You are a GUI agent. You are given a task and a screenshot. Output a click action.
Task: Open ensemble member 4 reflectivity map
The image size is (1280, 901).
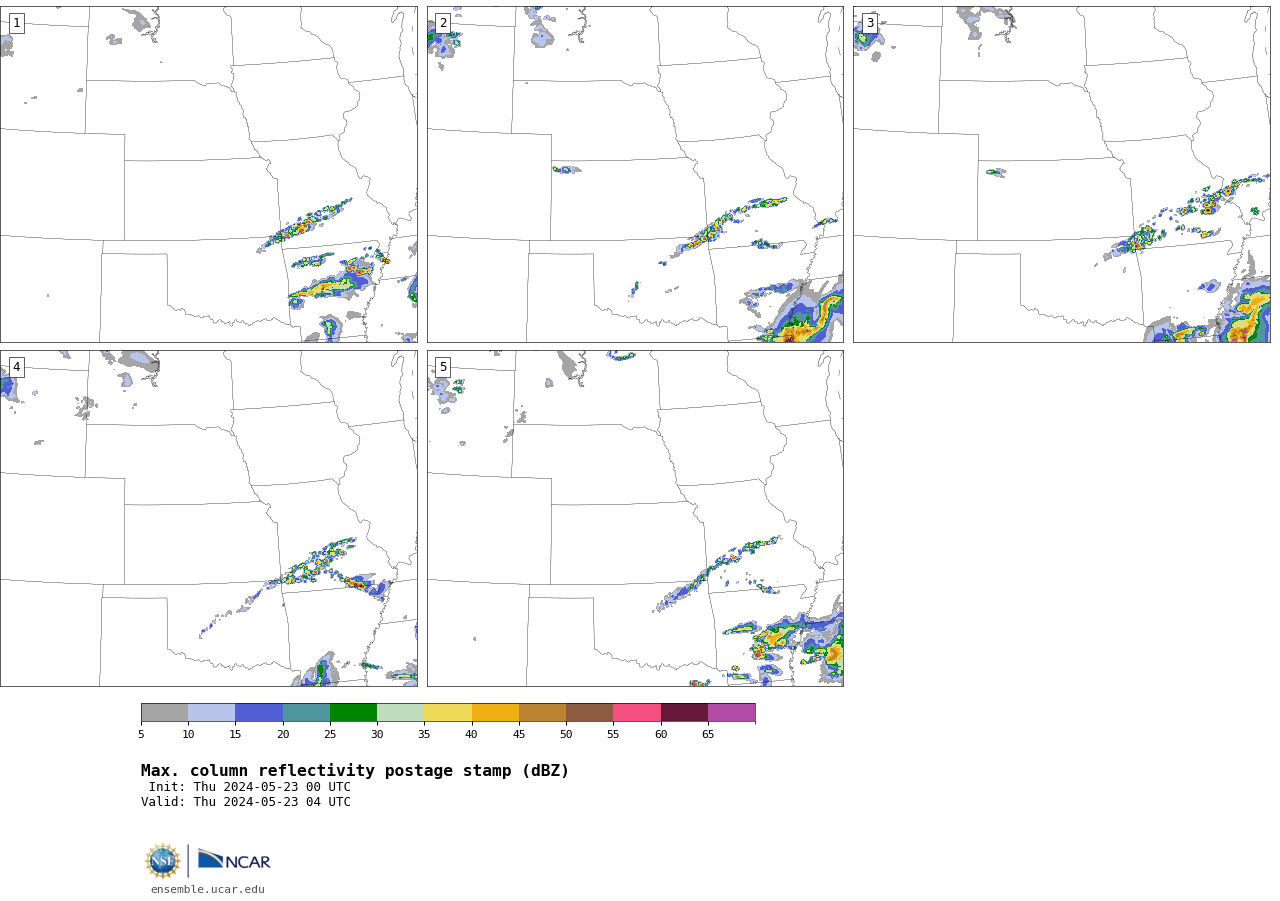[208, 518]
